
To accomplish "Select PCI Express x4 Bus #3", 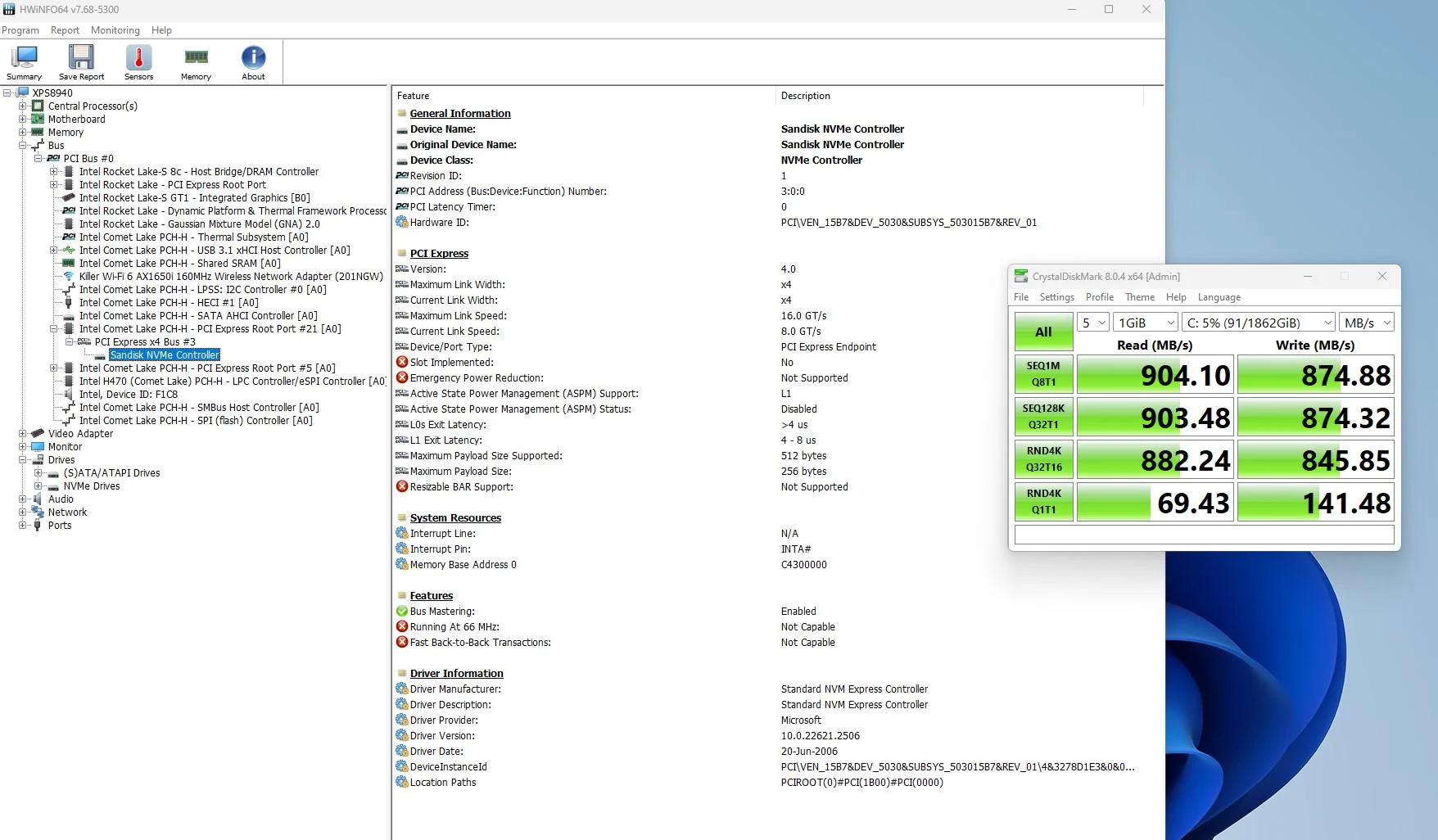I will click(145, 342).
